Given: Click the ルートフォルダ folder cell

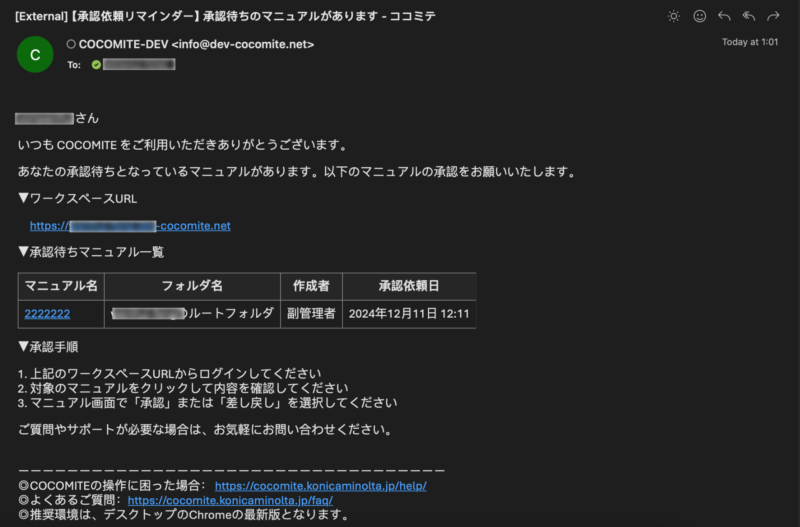Looking at the screenshot, I should coord(192,314).
